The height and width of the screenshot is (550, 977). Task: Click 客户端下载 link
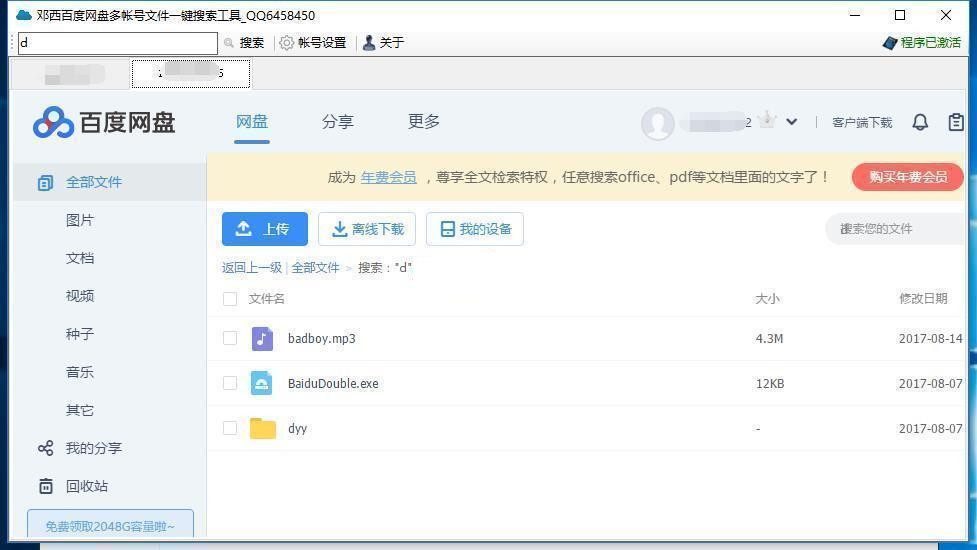[862, 123]
